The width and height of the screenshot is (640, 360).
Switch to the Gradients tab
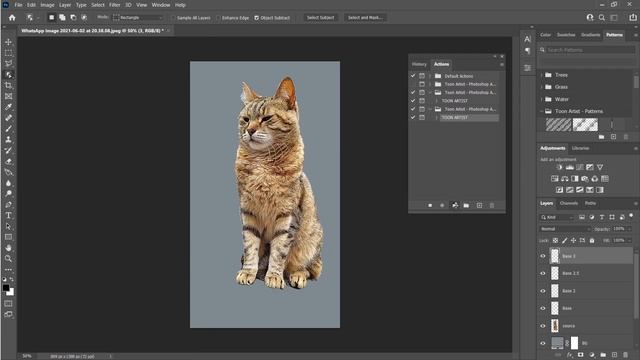coord(591,35)
